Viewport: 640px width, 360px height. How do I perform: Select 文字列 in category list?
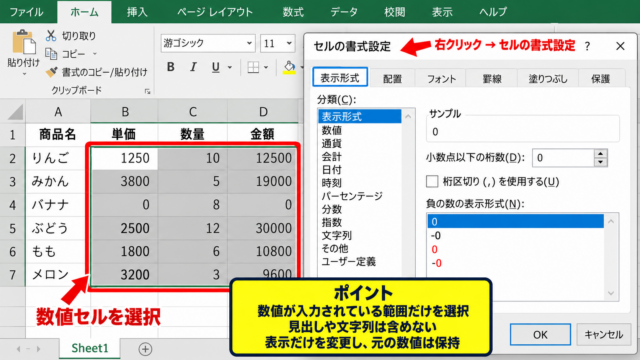pyautogui.click(x=337, y=235)
